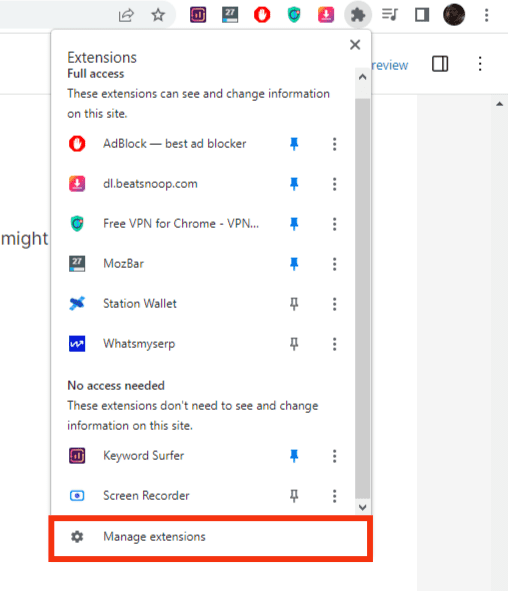Open Manage extensions
Viewport: 508px width, 591px height.
point(210,538)
